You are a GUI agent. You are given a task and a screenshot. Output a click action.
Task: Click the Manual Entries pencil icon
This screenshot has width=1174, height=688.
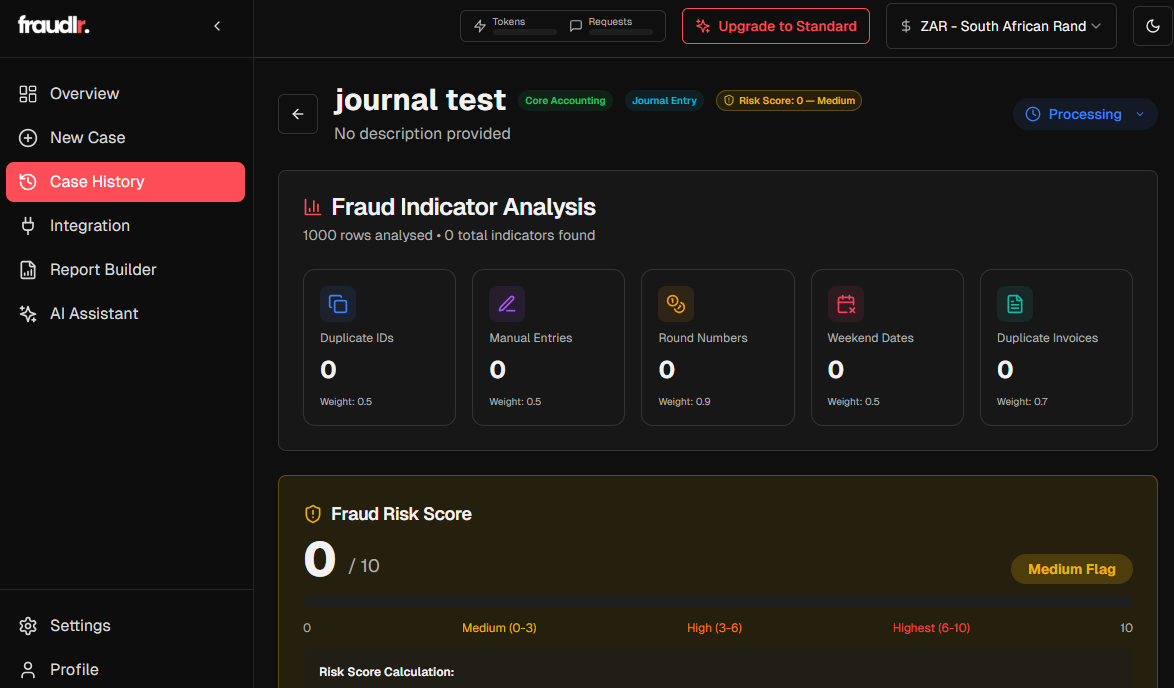point(507,304)
